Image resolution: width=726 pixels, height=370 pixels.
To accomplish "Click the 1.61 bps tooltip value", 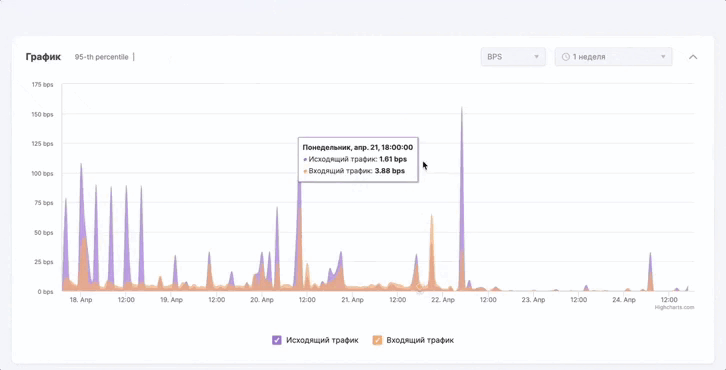I will (x=393, y=159).
